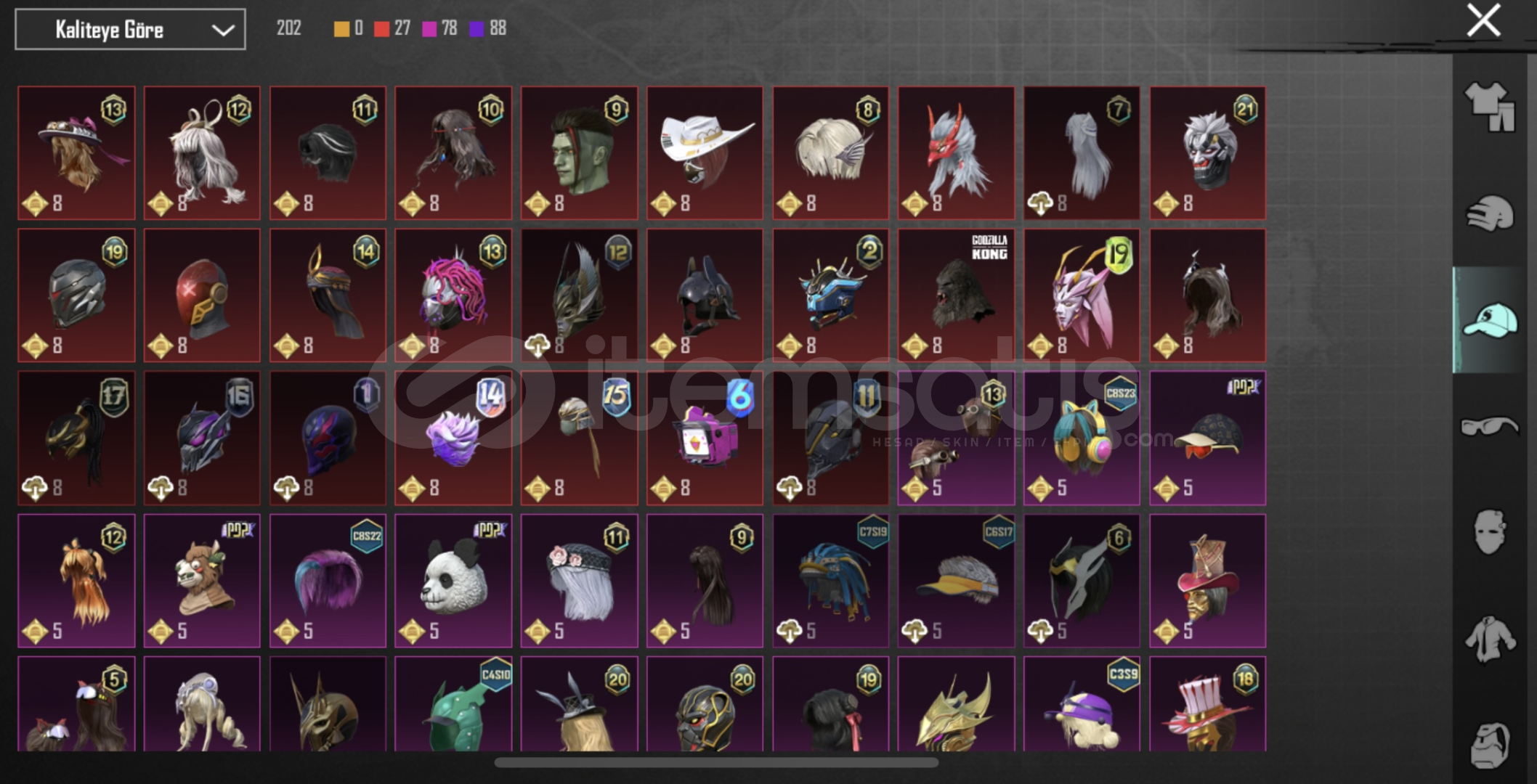Filter by the purple quality swatch 88
This screenshot has width=1537, height=784.
click(x=487, y=28)
